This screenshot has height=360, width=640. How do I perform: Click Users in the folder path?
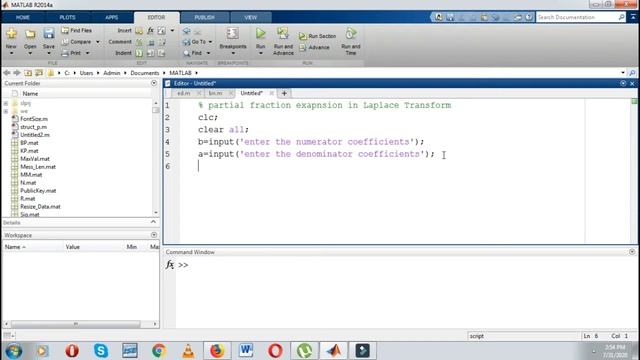pyautogui.click(x=86, y=73)
